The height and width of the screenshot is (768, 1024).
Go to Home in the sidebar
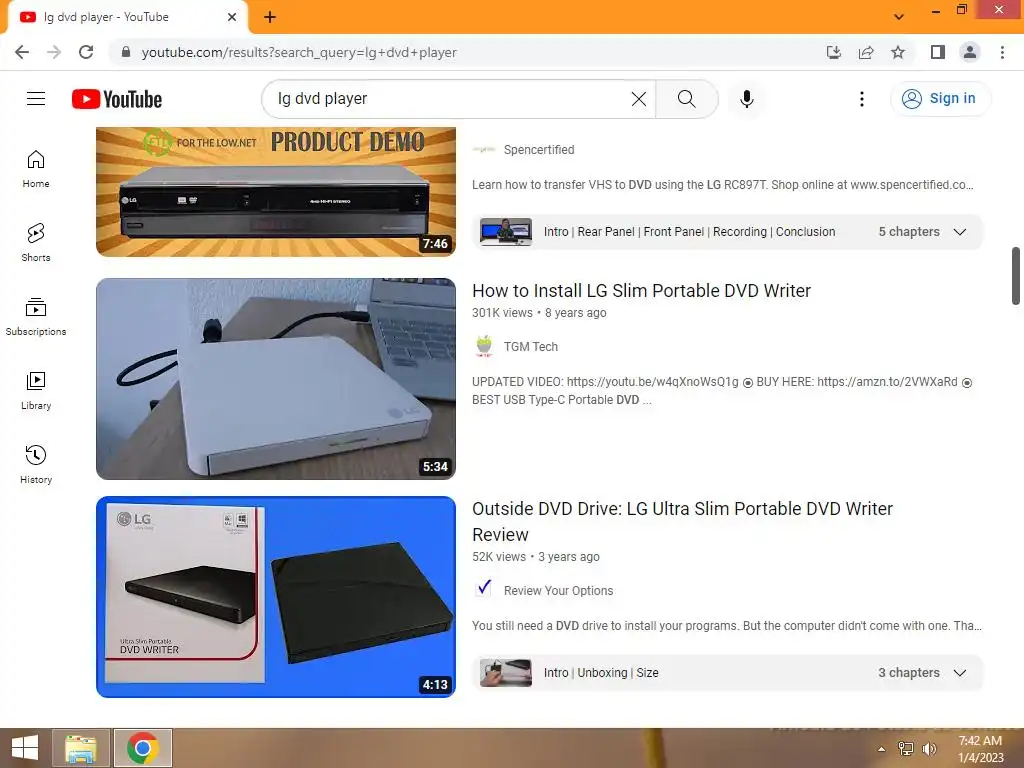(36, 169)
